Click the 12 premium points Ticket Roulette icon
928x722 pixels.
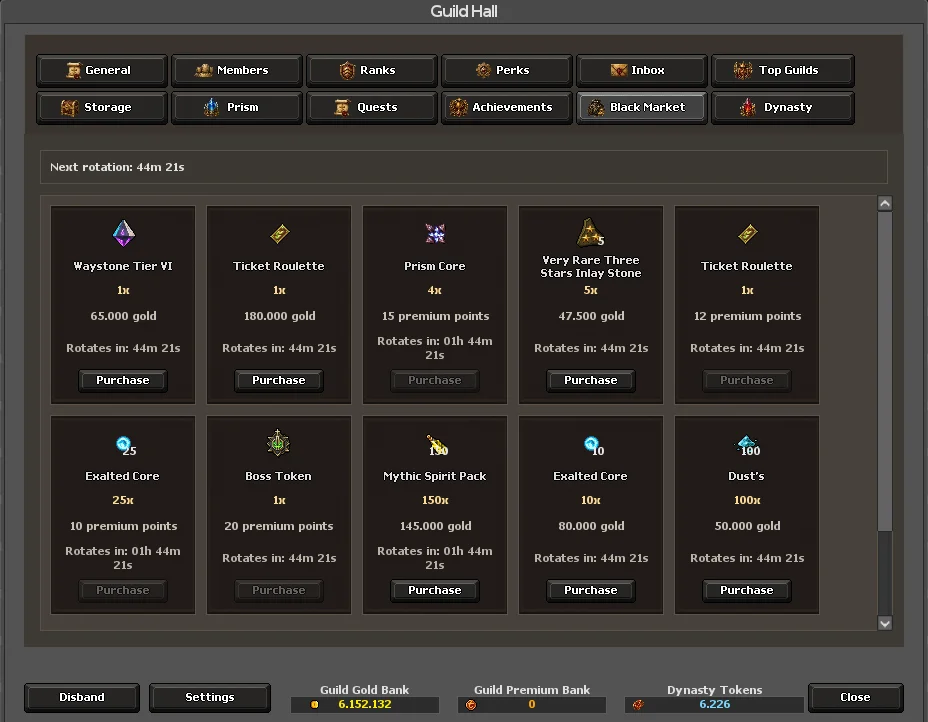(747, 234)
